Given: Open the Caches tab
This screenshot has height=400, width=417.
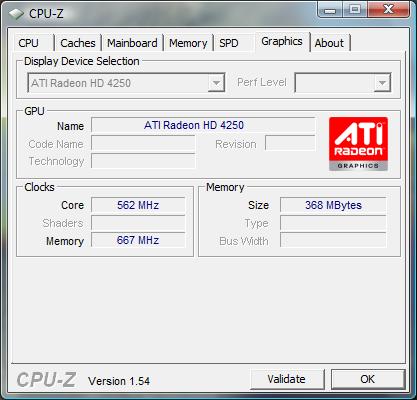Looking at the screenshot, I should click(78, 43).
